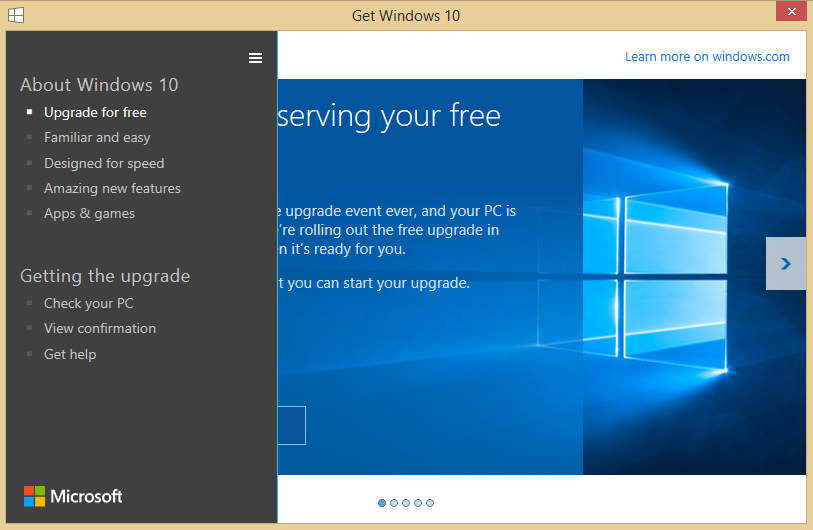Click the Microsoft logo

[x=73, y=496]
